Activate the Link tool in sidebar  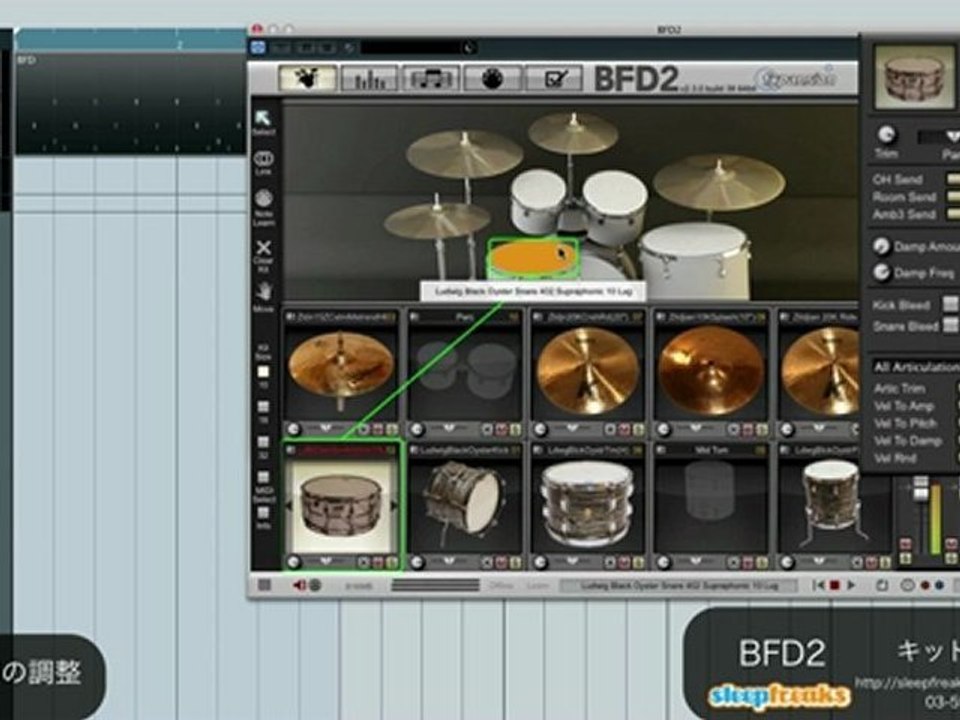(263, 162)
